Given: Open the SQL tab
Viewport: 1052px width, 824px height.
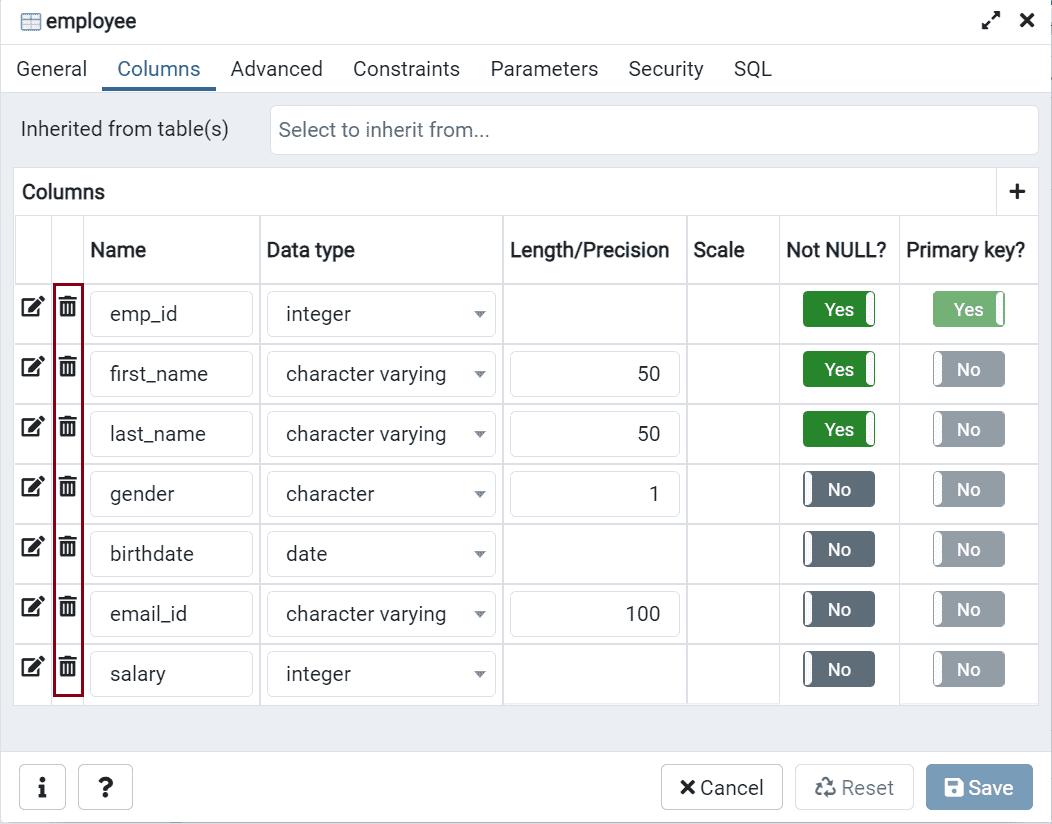Looking at the screenshot, I should (x=752, y=69).
